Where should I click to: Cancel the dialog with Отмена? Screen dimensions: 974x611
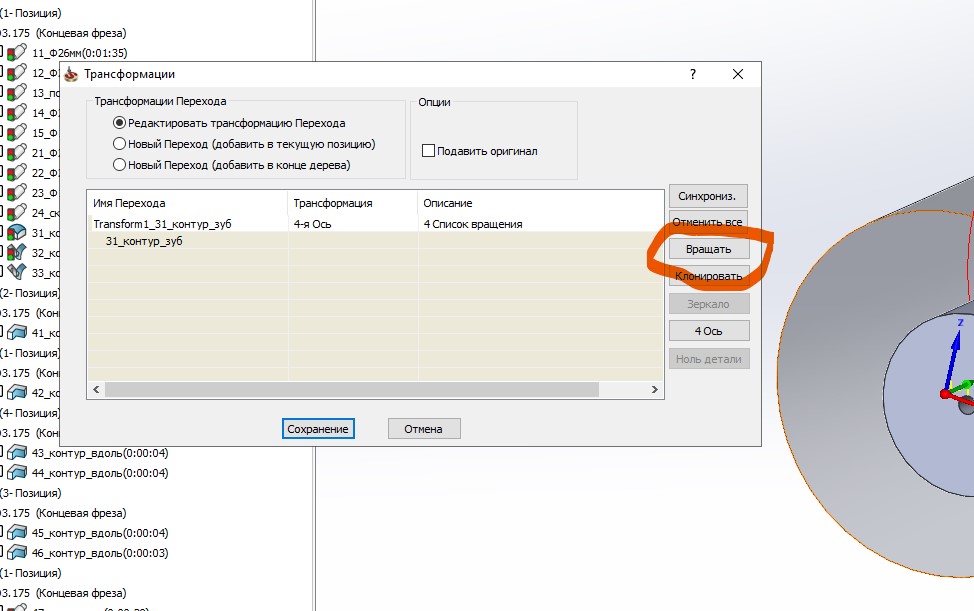click(424, 429)
